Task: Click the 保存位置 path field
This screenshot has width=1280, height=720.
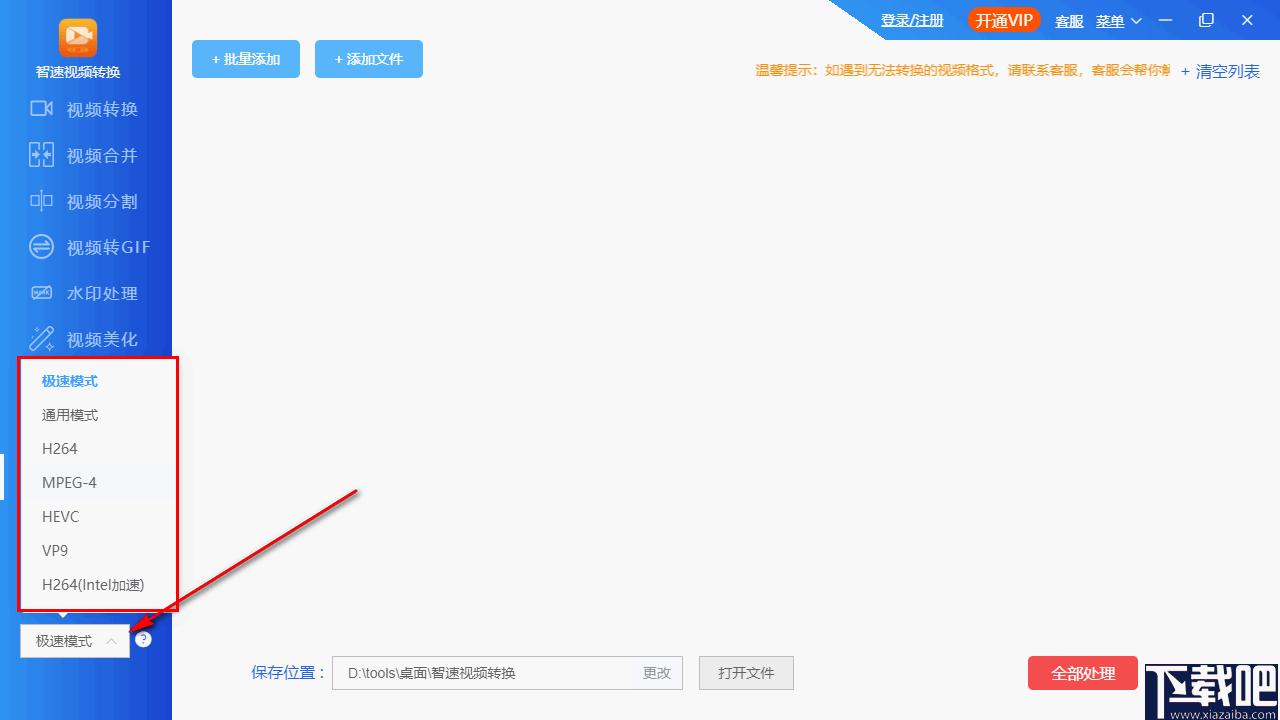Action: (x=508, y=673)
